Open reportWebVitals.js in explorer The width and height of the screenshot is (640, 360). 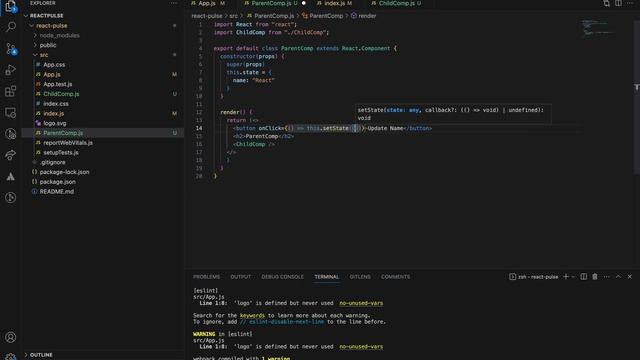click(68, 143)
